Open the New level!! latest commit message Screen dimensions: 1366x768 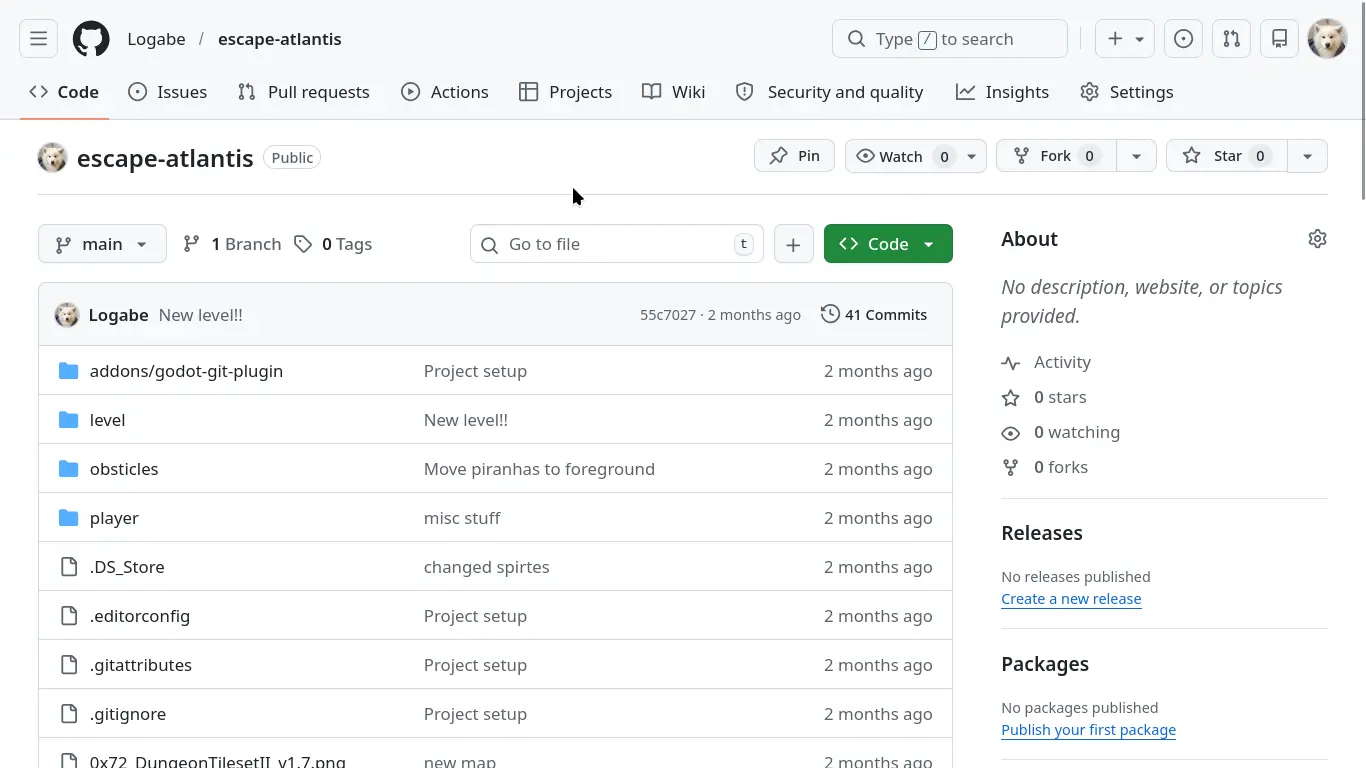pyautogui.click(x=201, y=315)
